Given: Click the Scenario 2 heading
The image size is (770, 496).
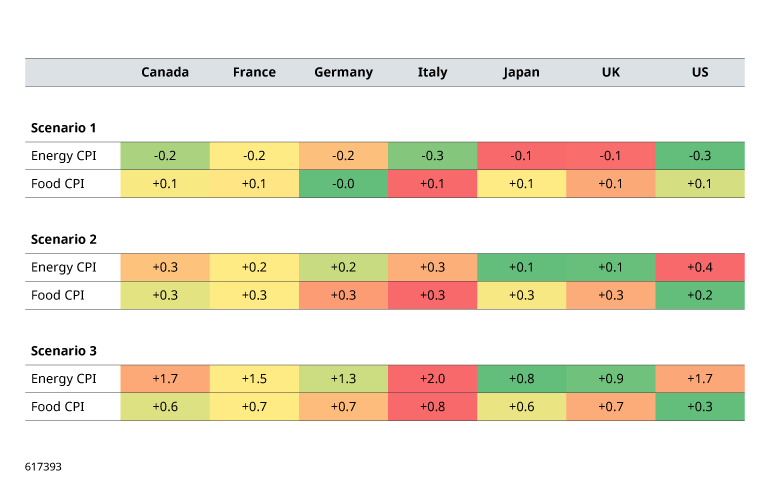Looking at the screenshot, I should click(x=63, y=239).
